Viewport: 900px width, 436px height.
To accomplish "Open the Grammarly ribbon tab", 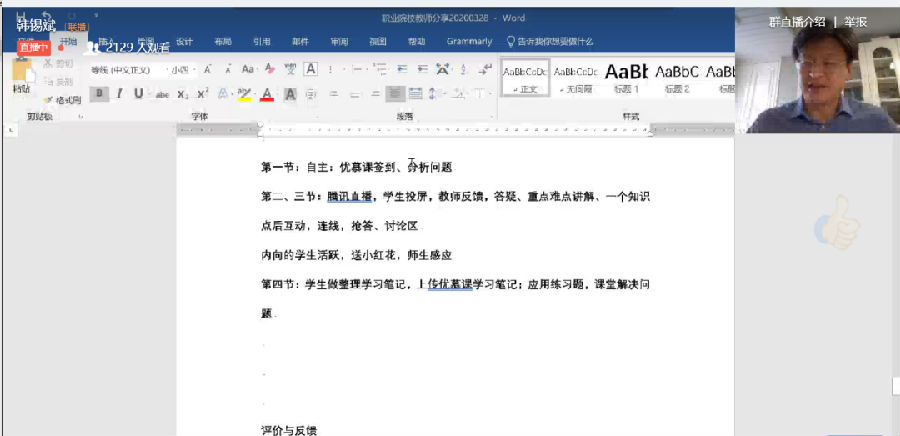I will (469, 42).
